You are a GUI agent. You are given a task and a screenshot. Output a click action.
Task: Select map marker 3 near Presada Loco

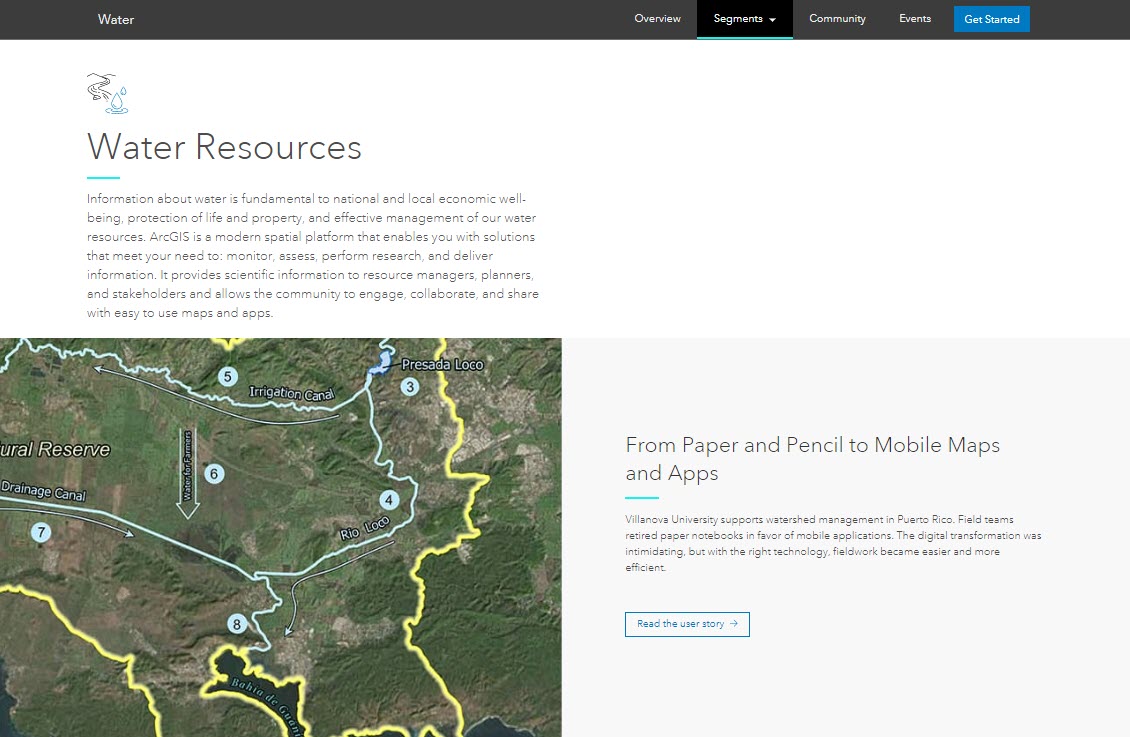409,386
